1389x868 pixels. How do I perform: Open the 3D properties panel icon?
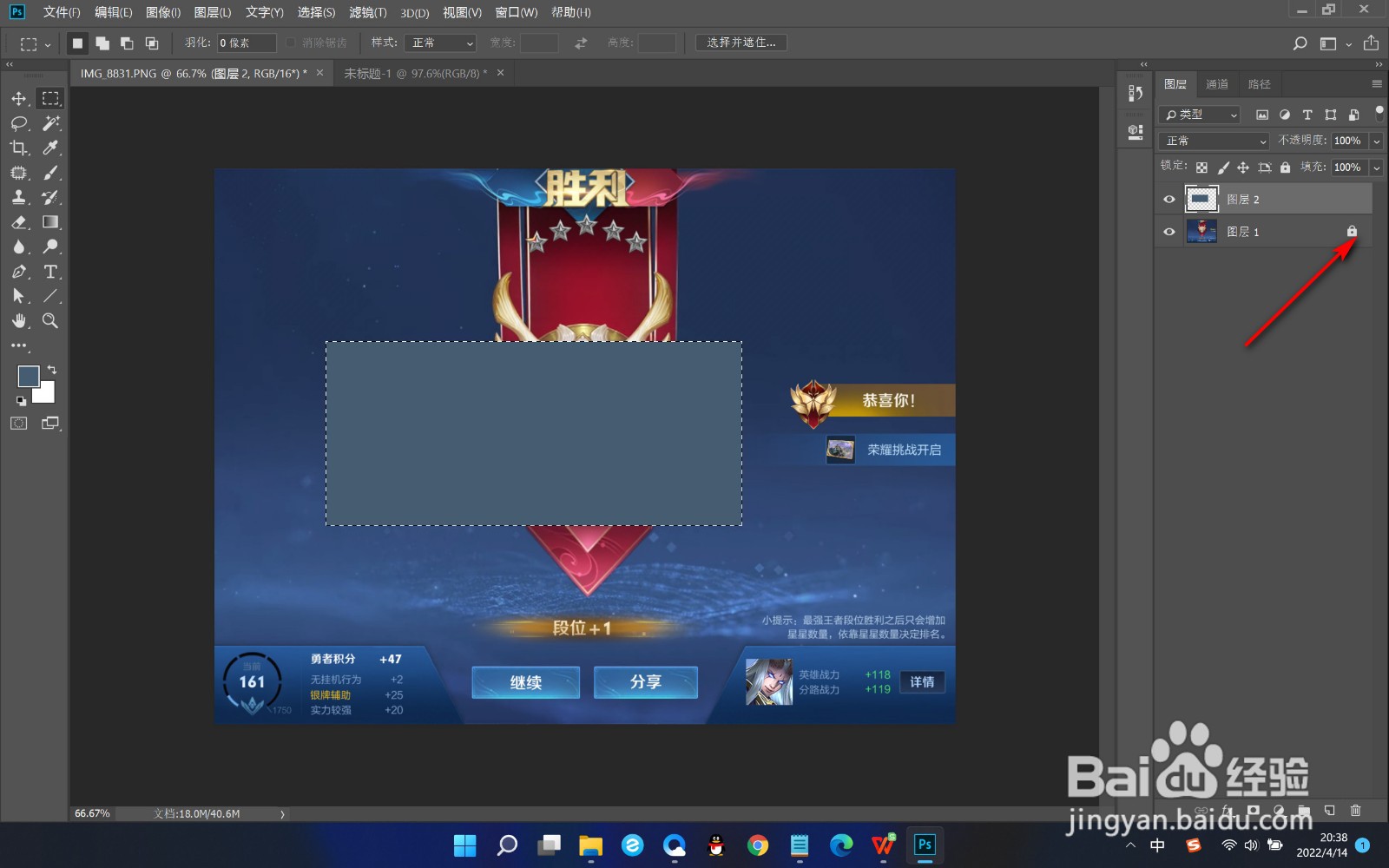(x=1135, y=132)
